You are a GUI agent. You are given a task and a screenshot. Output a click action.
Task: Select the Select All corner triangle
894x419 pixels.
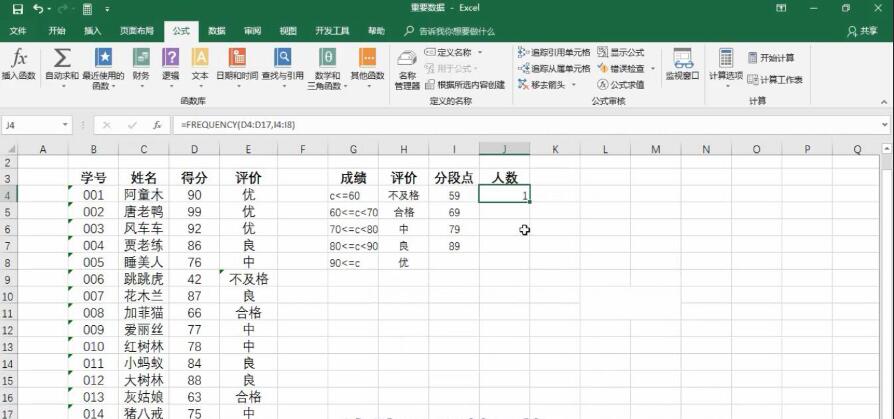[x=10, y=149]
